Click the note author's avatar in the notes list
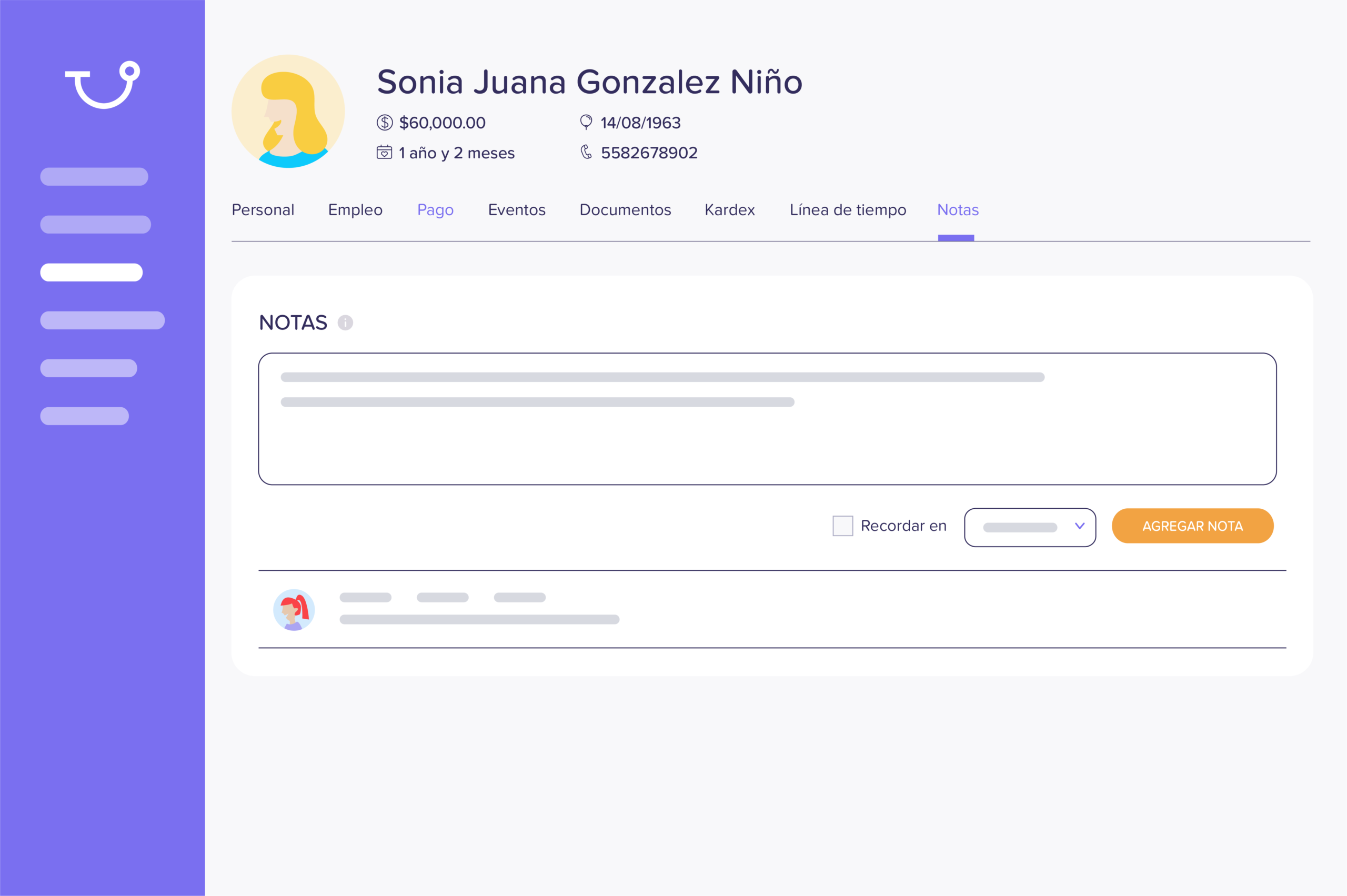Screen dimensions: 1347x896 pos(294,609)
